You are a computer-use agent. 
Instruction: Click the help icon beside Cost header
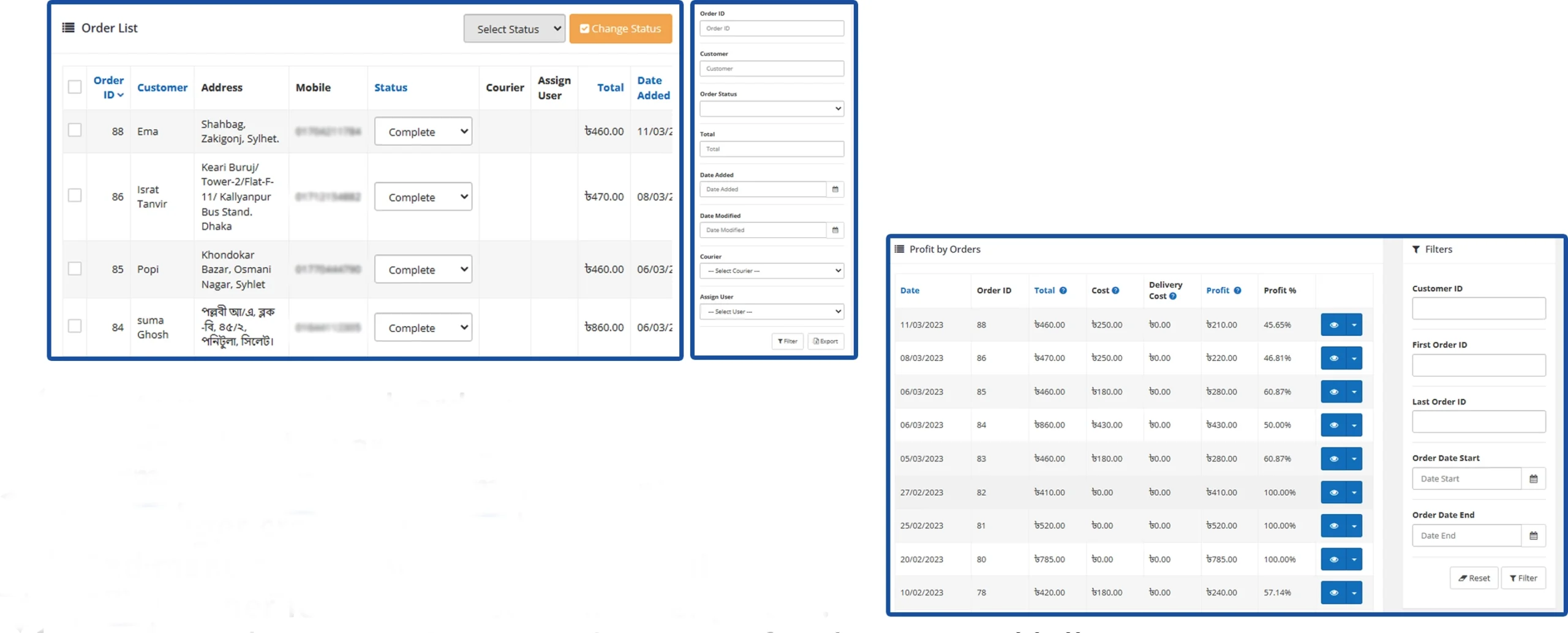click(1115, 290)
